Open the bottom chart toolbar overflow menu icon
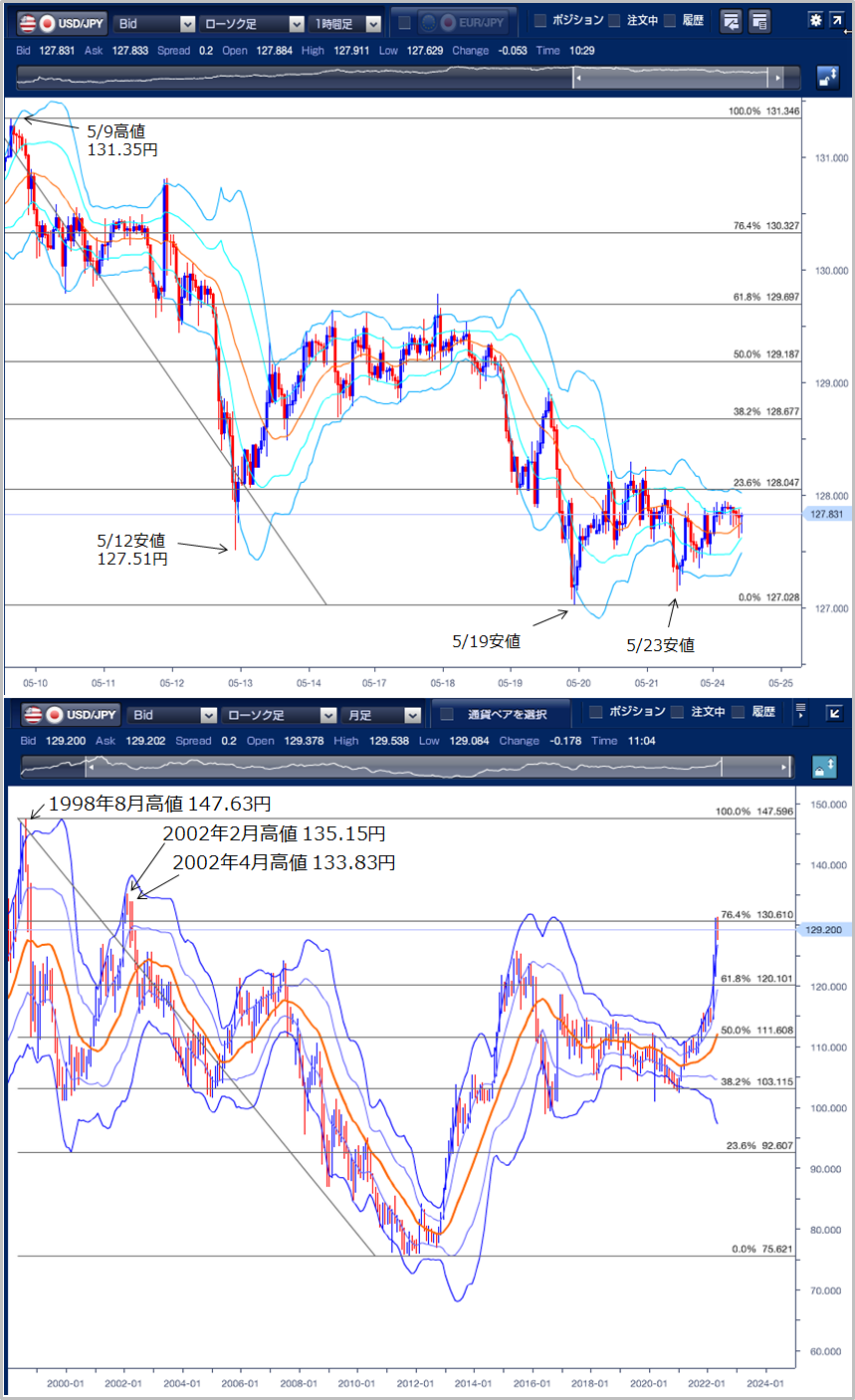 pyautogui.click(x=801, y=713)
